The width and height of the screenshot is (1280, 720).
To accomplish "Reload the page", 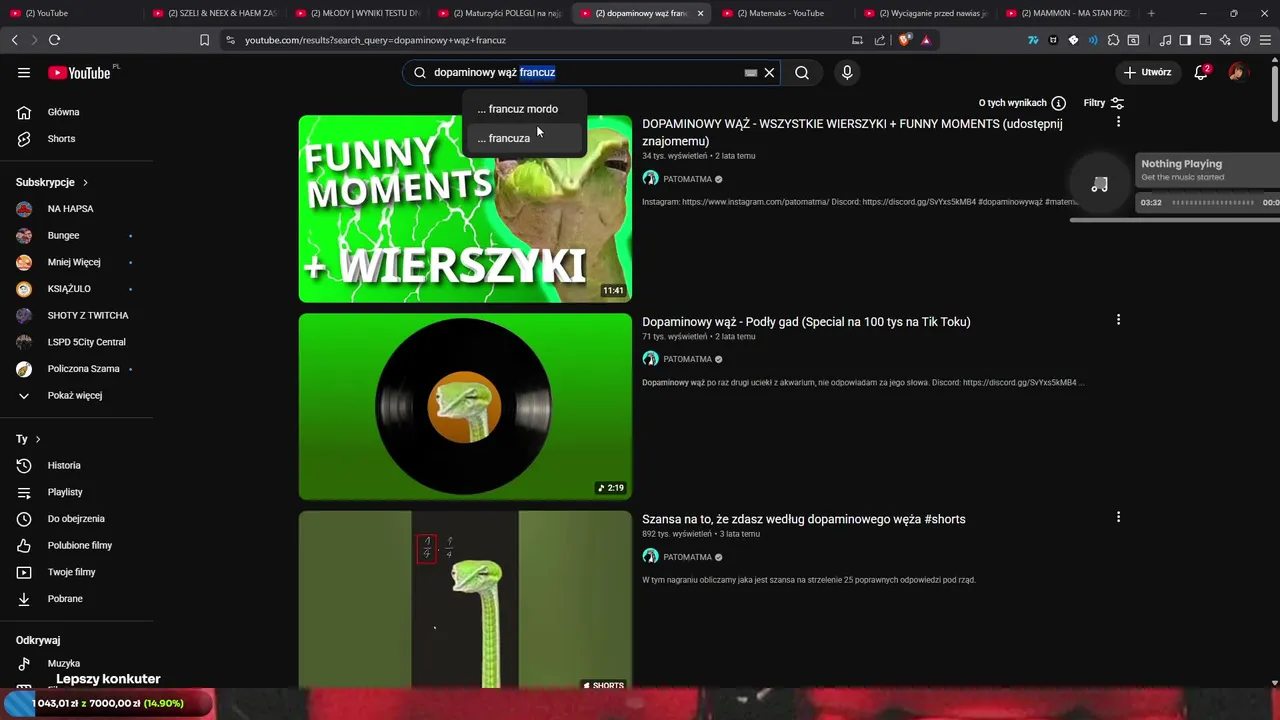I will click(x=54, y=40).
